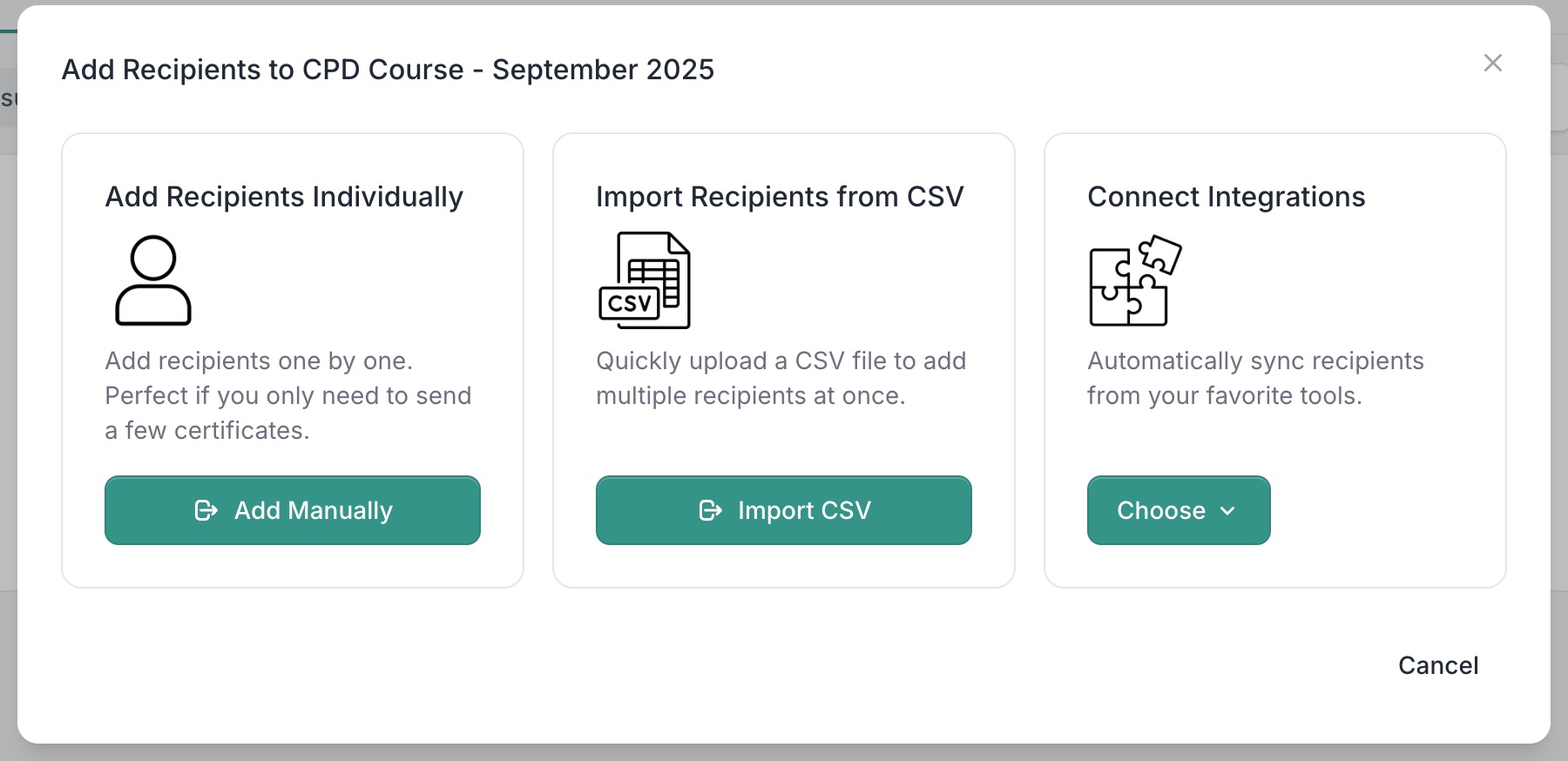Click the person silhouette icon
Image resolution: width=1568 pixels, height=761 pixels.
(153, 280)
